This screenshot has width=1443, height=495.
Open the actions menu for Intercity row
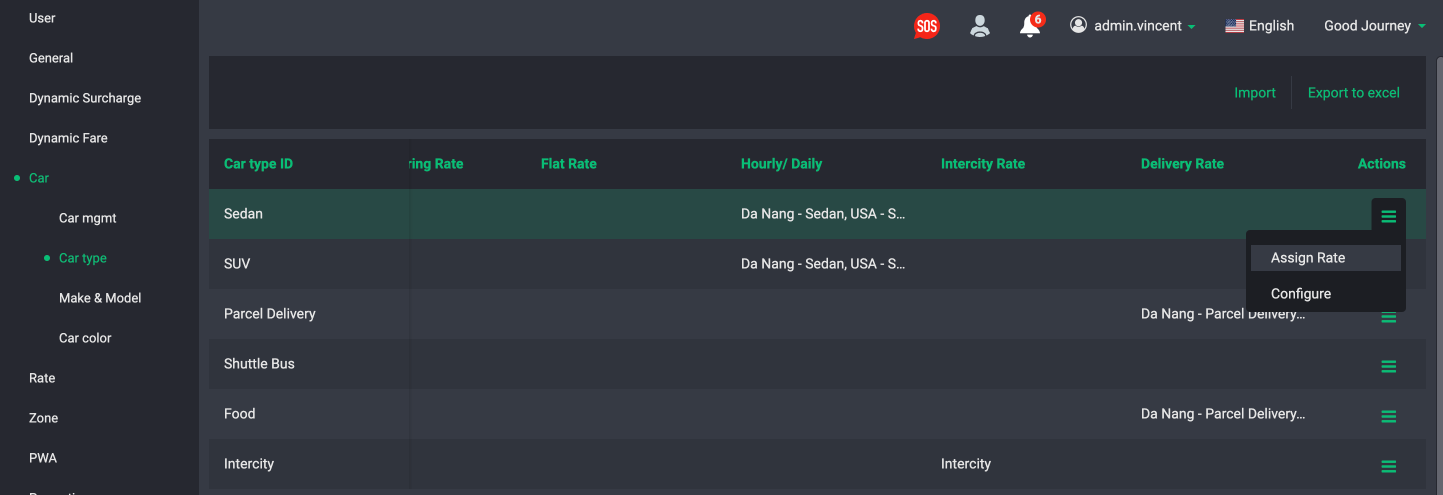coord(1388,467)
